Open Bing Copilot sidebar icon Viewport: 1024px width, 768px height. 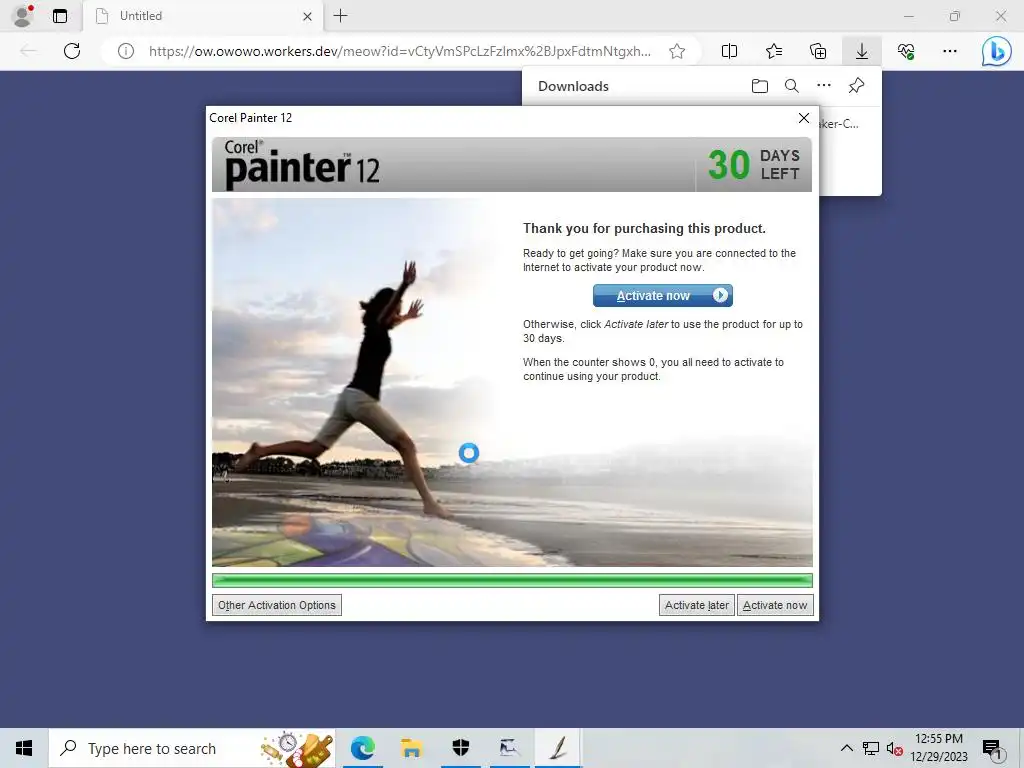pyautogui.click(x=997, y=51)
